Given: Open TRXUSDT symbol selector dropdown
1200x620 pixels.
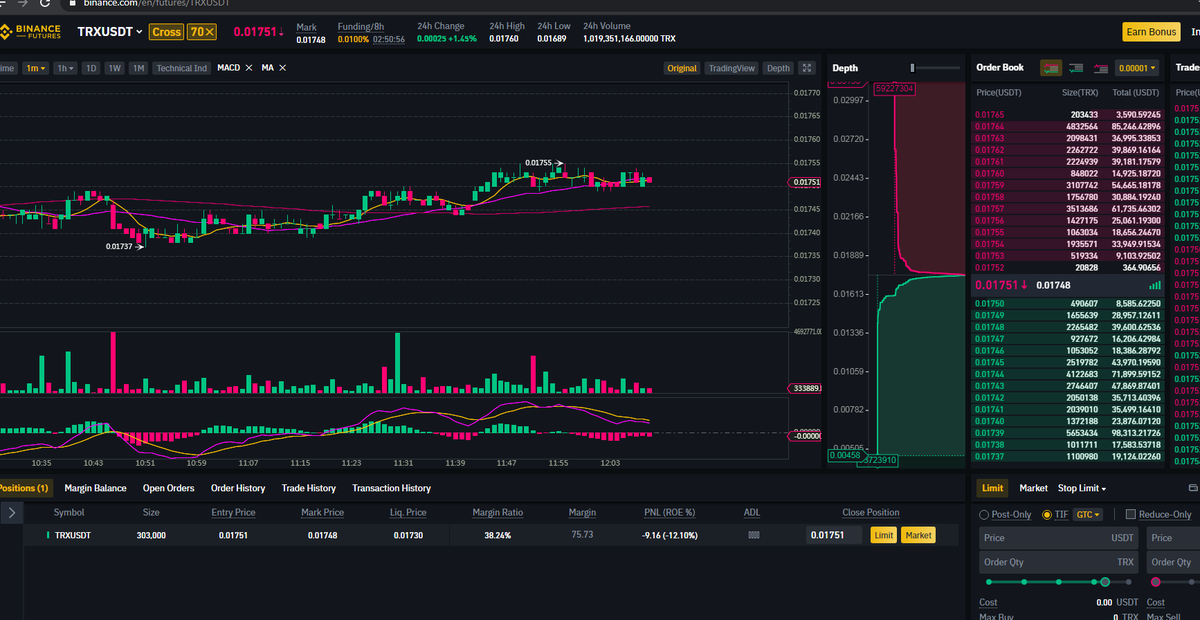Looking at the screenshot, I should pos(110,32).
